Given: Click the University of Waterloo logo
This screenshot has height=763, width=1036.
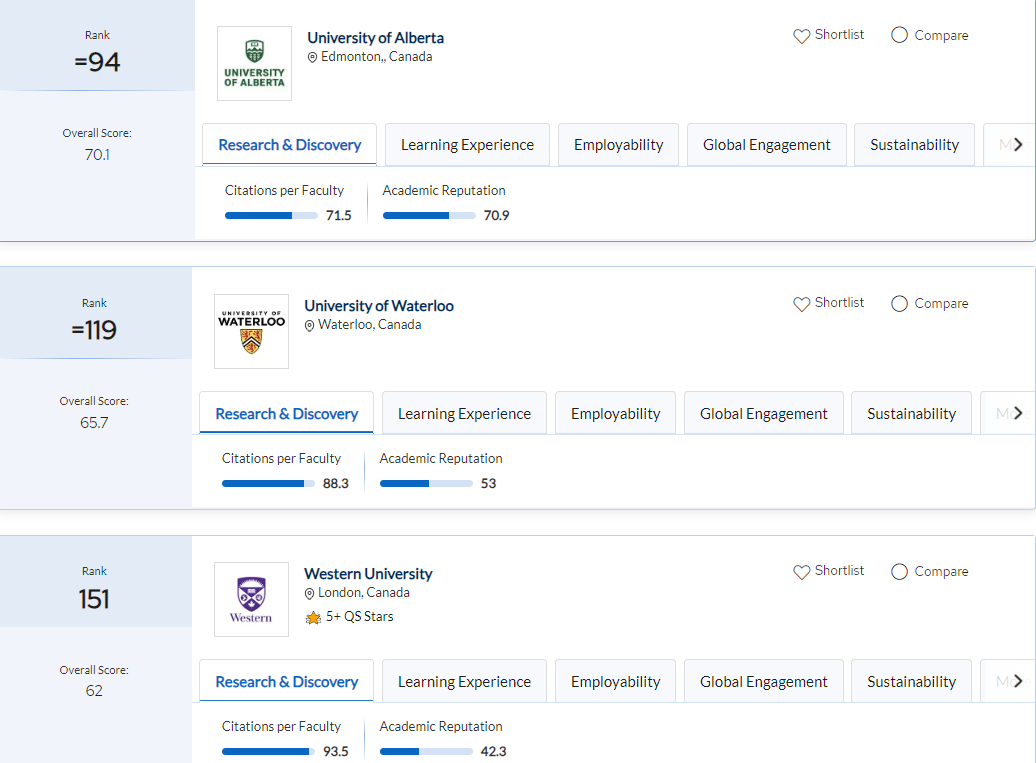Looking at the screenshot, I should (x=251, y=331).
